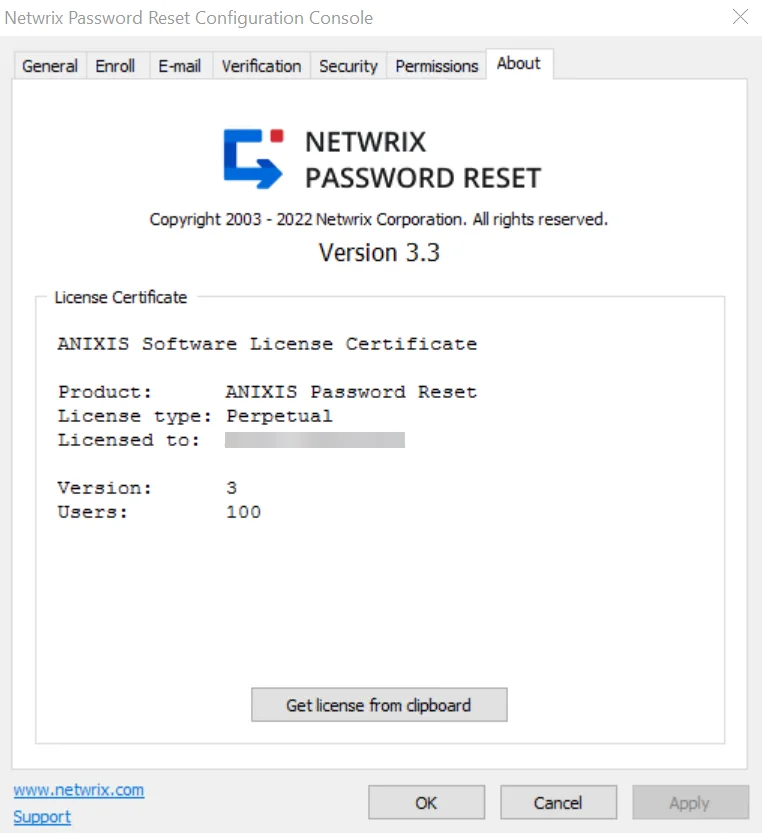
Task: Switch to the General tab
Action: pos(50,66)
